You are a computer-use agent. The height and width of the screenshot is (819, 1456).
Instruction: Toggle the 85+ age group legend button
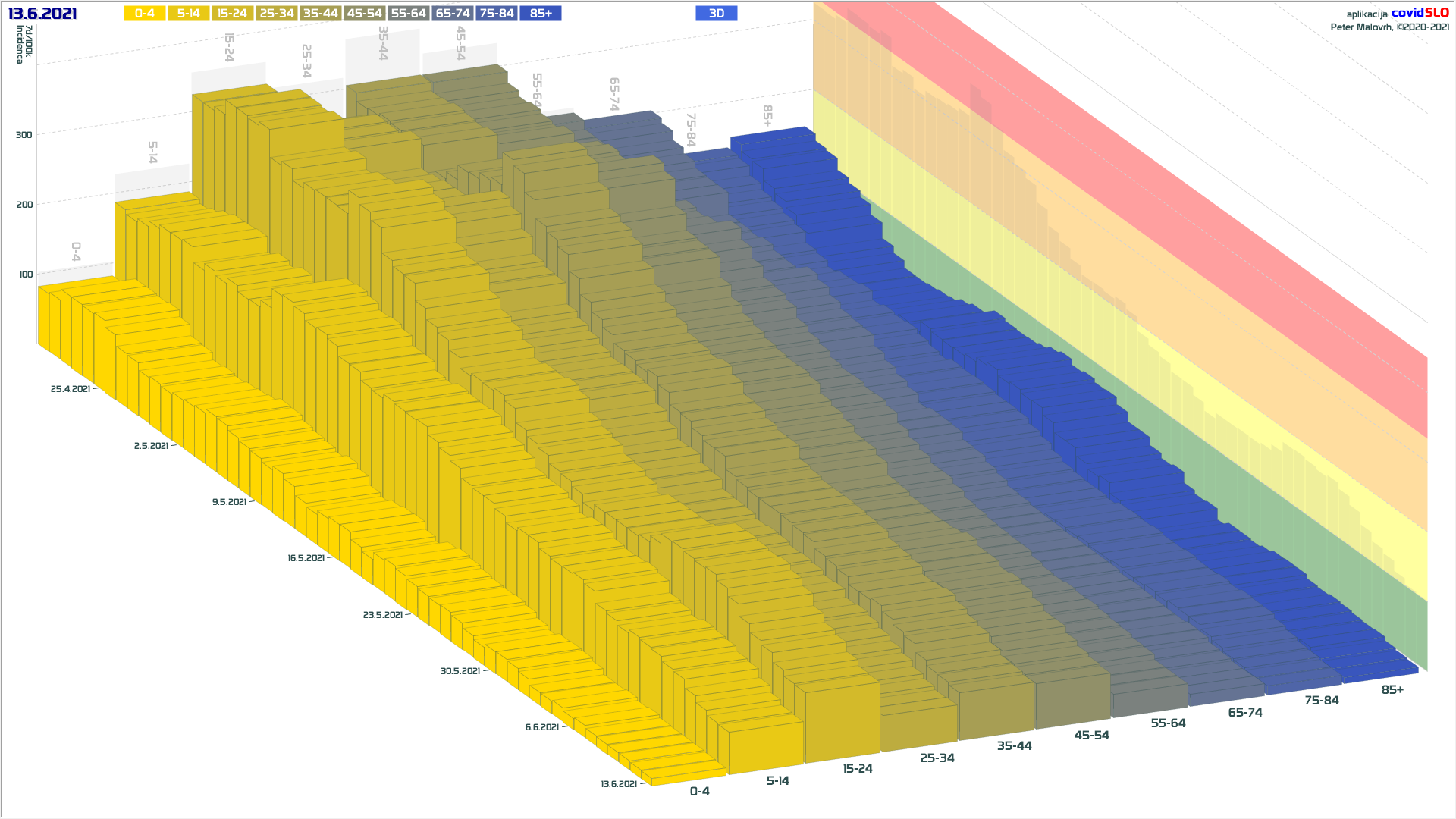[541, 14]
